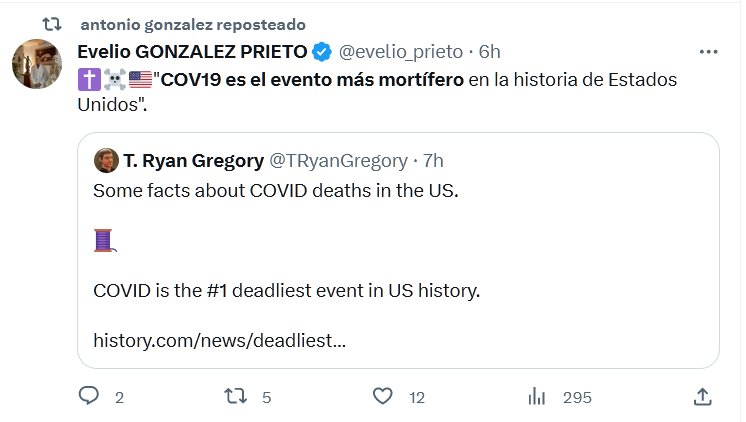The height and width of the screenshot is (422, 746).
Task: Open Evelio Gonzalez Prieto's profile picture
Action: 38,64
